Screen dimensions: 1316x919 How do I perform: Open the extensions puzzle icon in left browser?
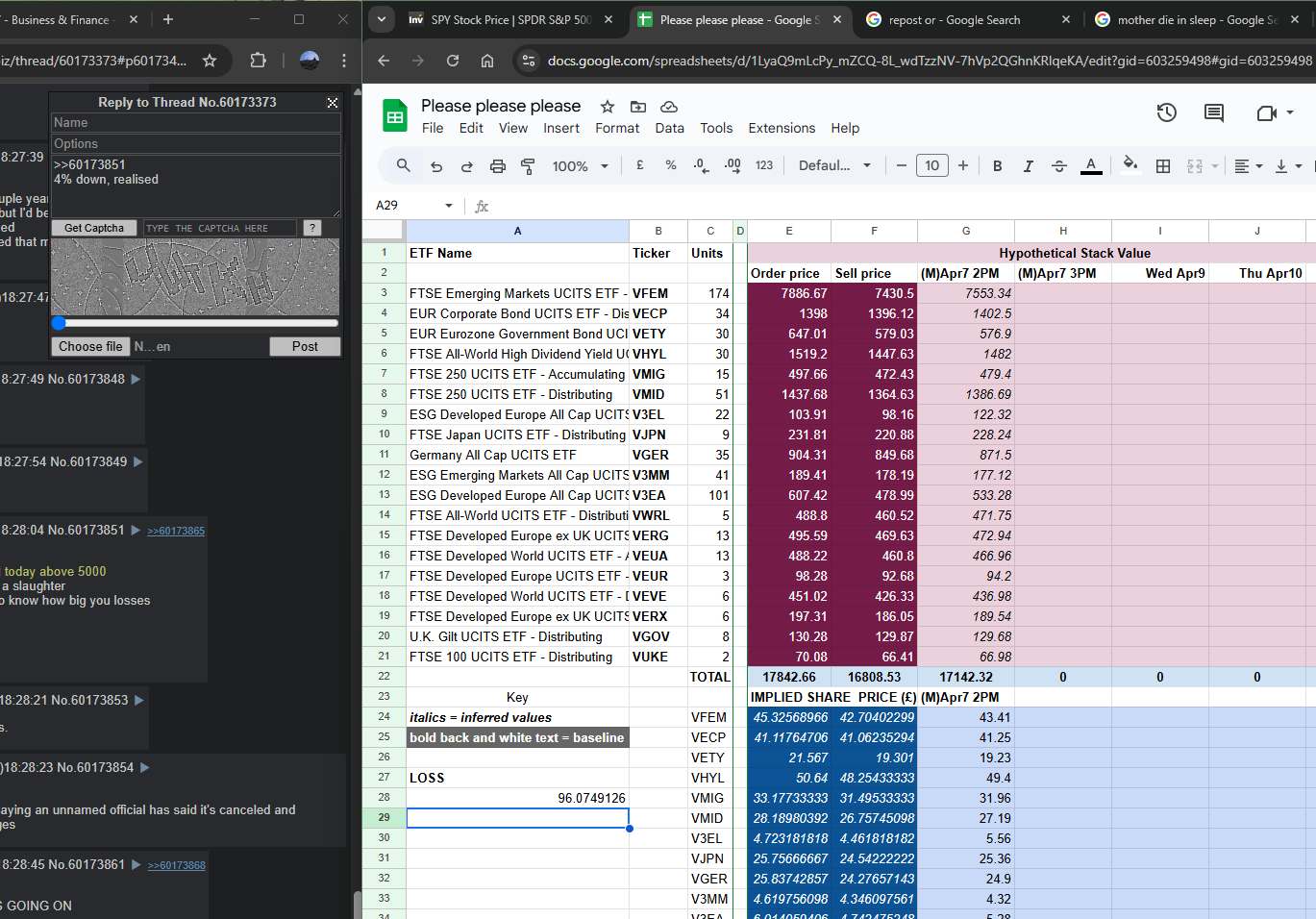coord(258,61)
